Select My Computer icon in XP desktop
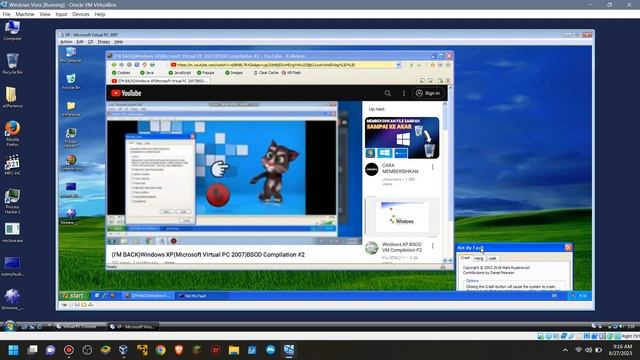 [x=71, y=55]
